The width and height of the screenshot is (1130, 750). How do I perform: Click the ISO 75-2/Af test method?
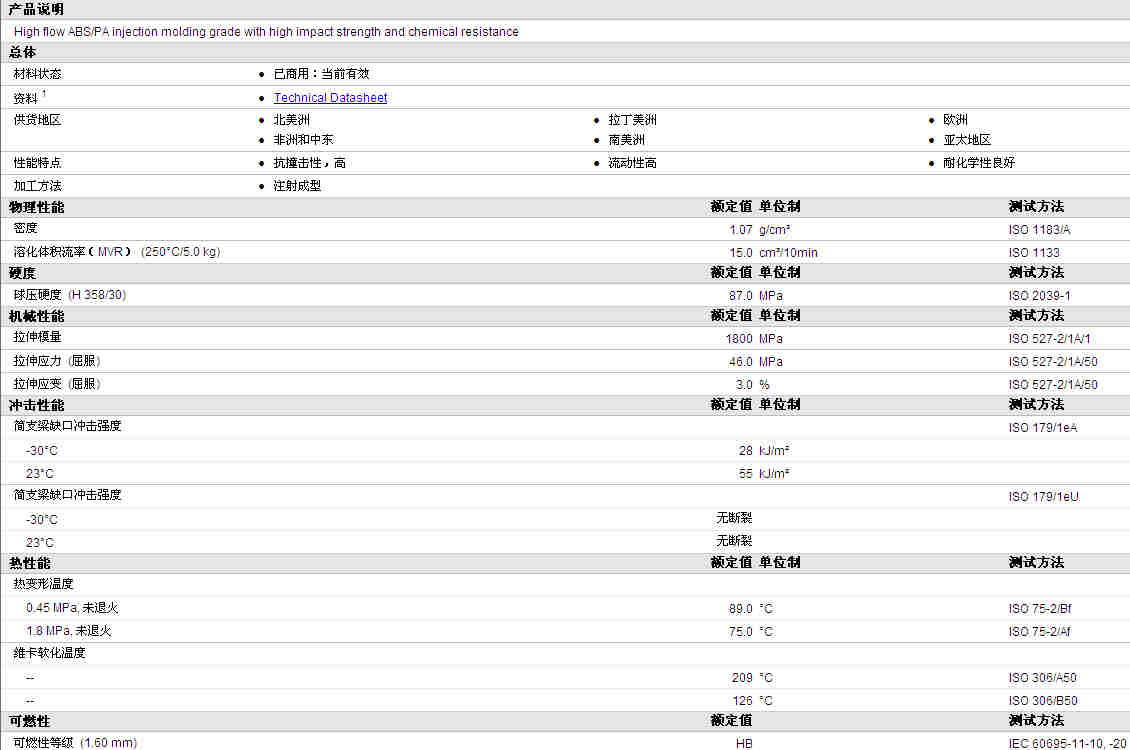(x=1039, y=632)
